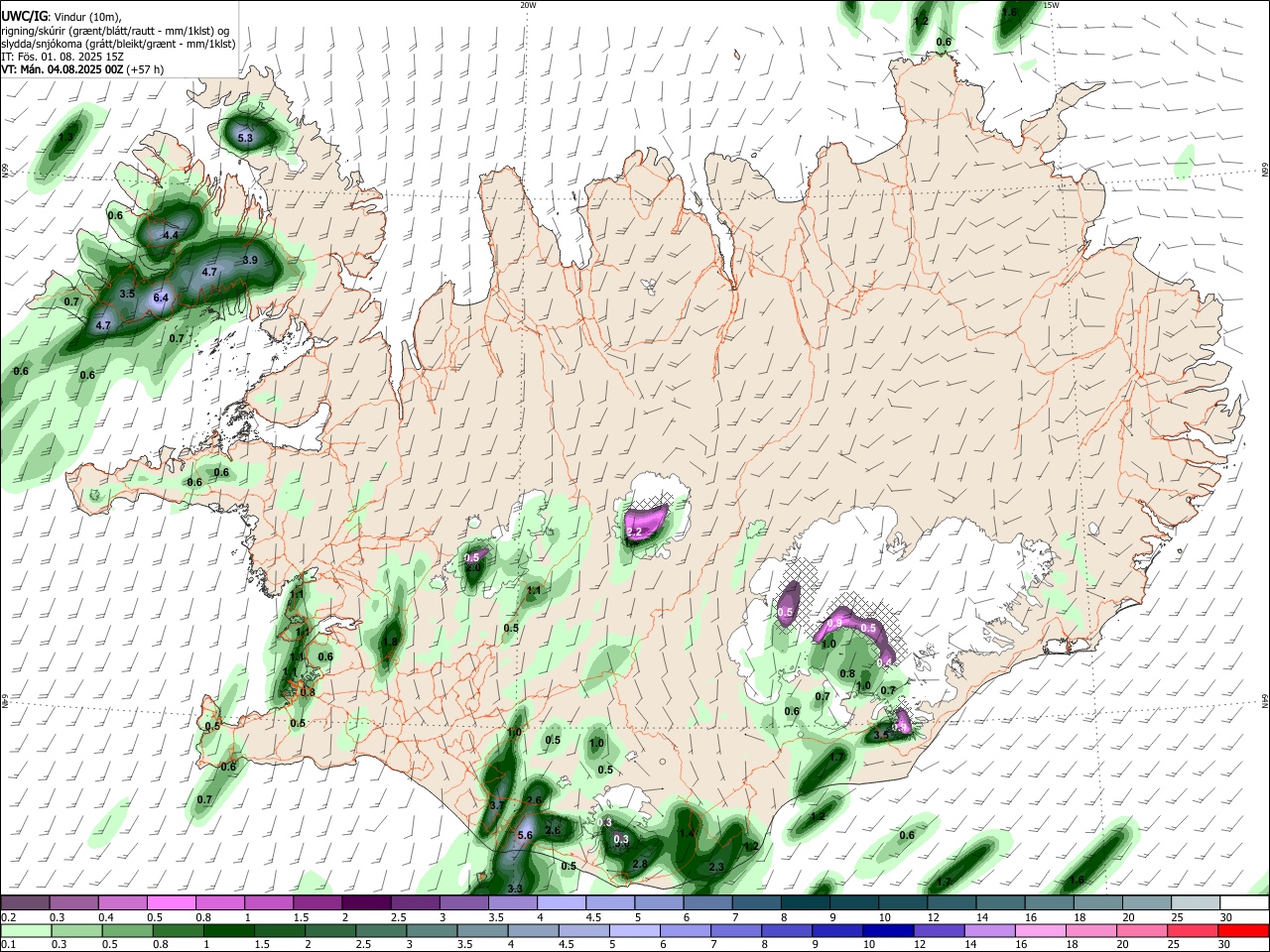Click the 6.4 rainfall value in the Westfjords

point(161,297)
